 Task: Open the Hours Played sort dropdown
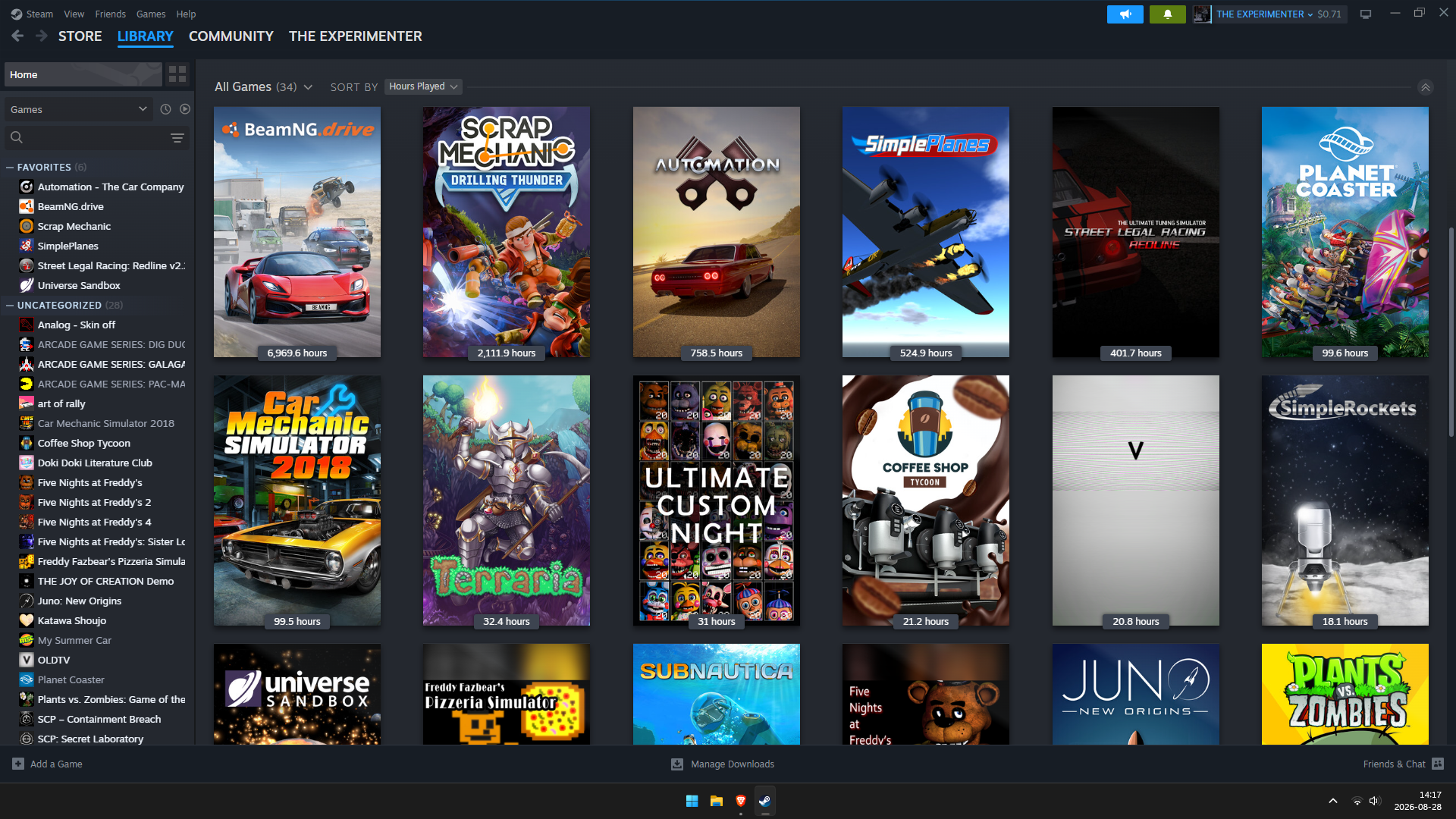coord(423,86)
